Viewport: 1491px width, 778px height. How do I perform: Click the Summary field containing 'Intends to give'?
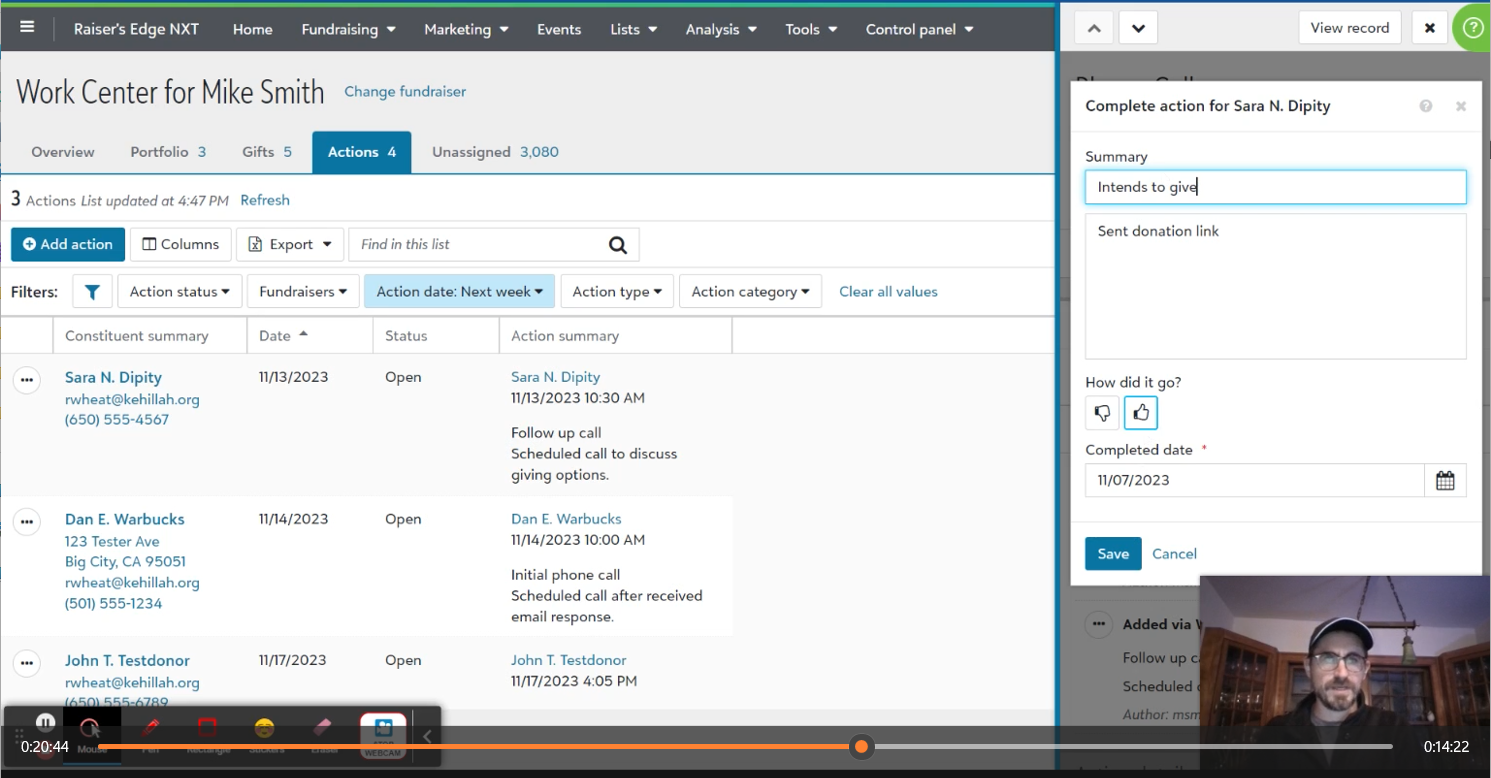[1276, 187]
